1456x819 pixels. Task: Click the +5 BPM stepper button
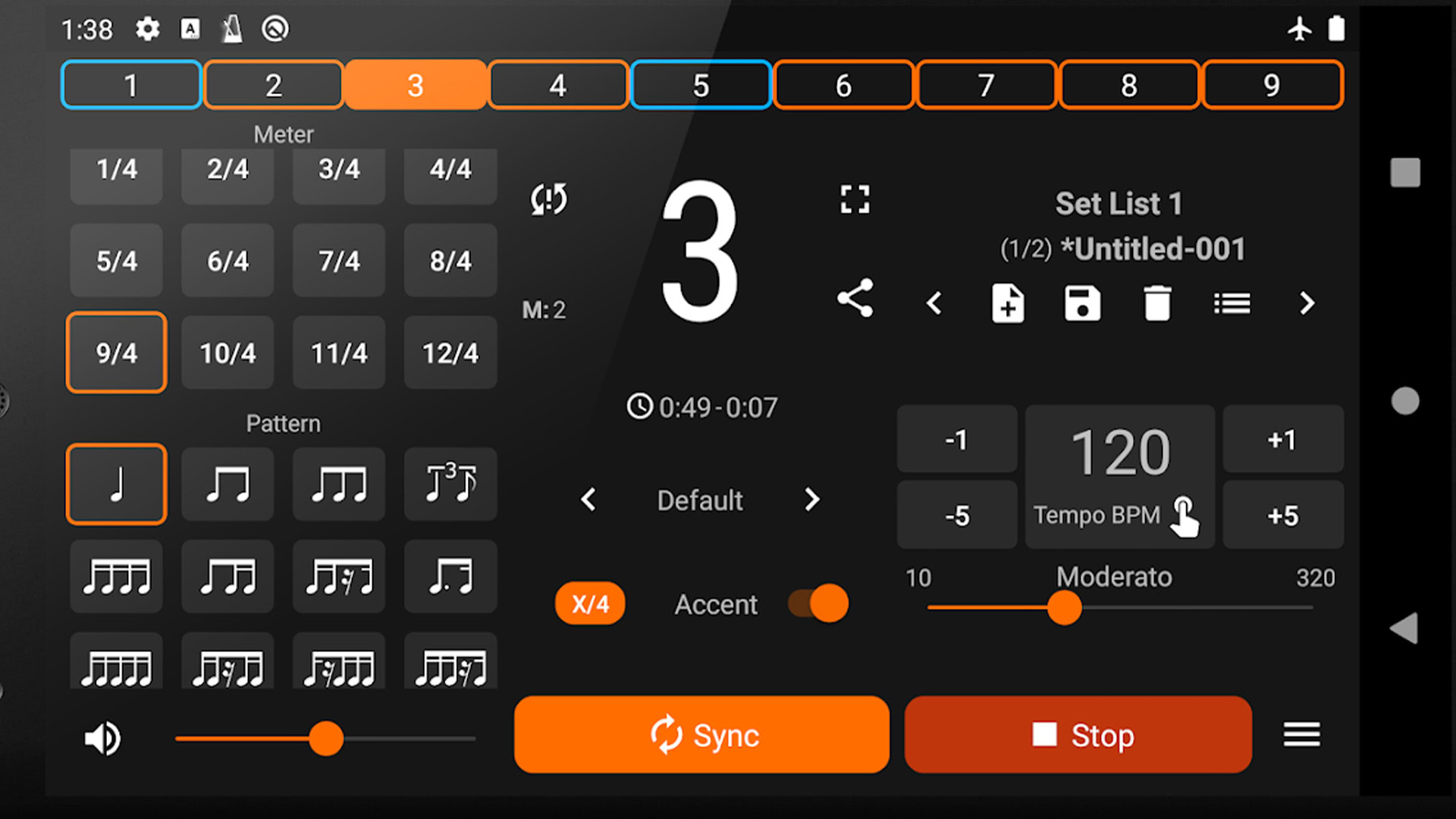(x=1283, y=515)
